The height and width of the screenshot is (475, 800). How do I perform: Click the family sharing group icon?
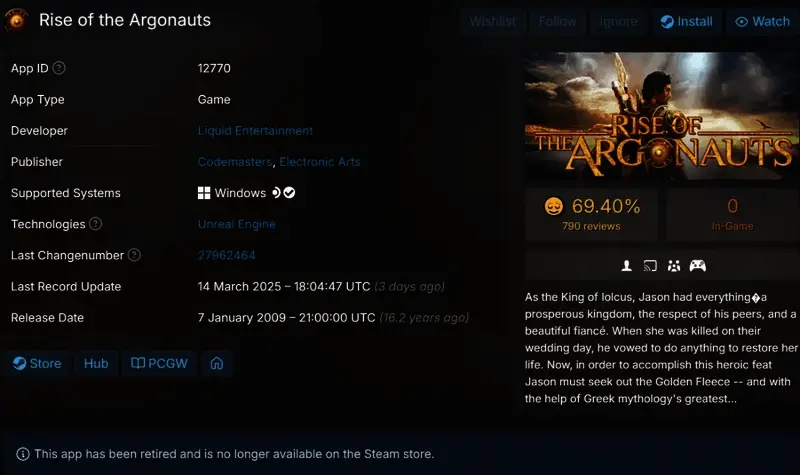[x=674, y=266]
